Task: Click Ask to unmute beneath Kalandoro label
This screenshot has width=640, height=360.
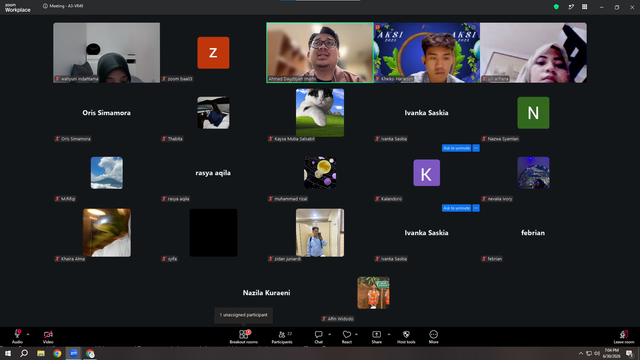Action: coord(456,208)
